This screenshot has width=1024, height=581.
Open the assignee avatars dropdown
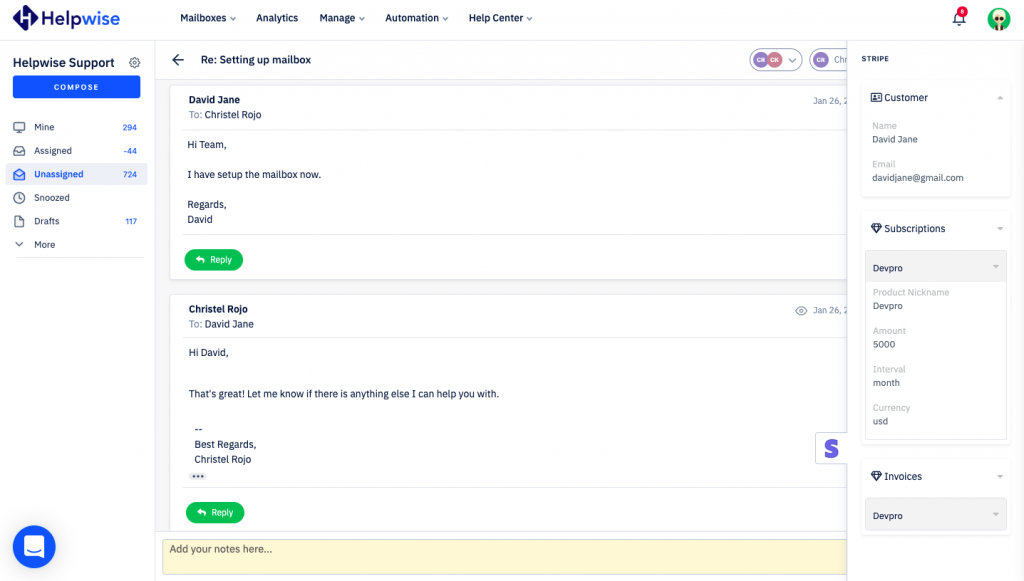click(x=776, y=60)
